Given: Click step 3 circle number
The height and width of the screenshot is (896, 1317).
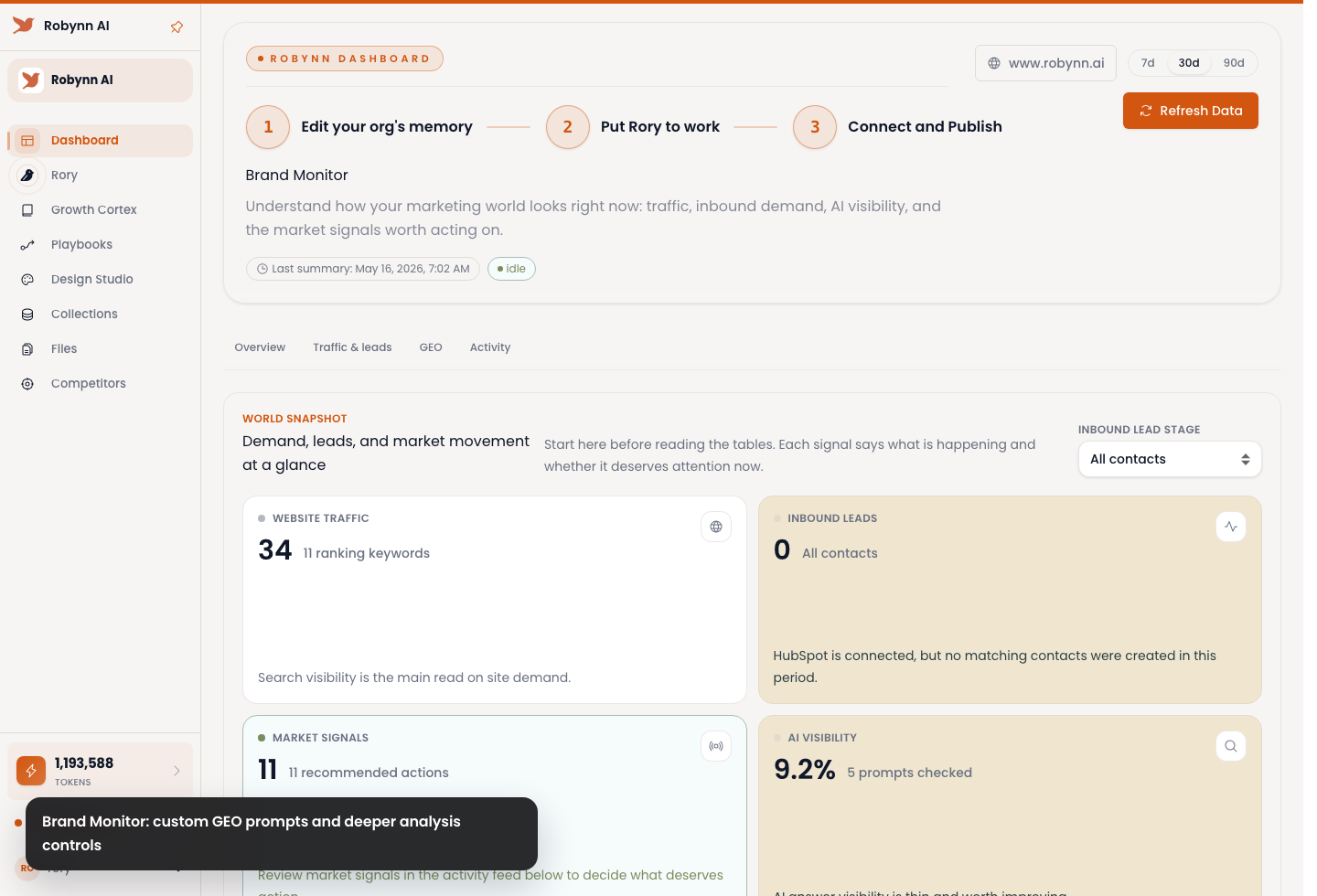Looking at the screenshot, I should pyautogui.click(x=815, y=127).
